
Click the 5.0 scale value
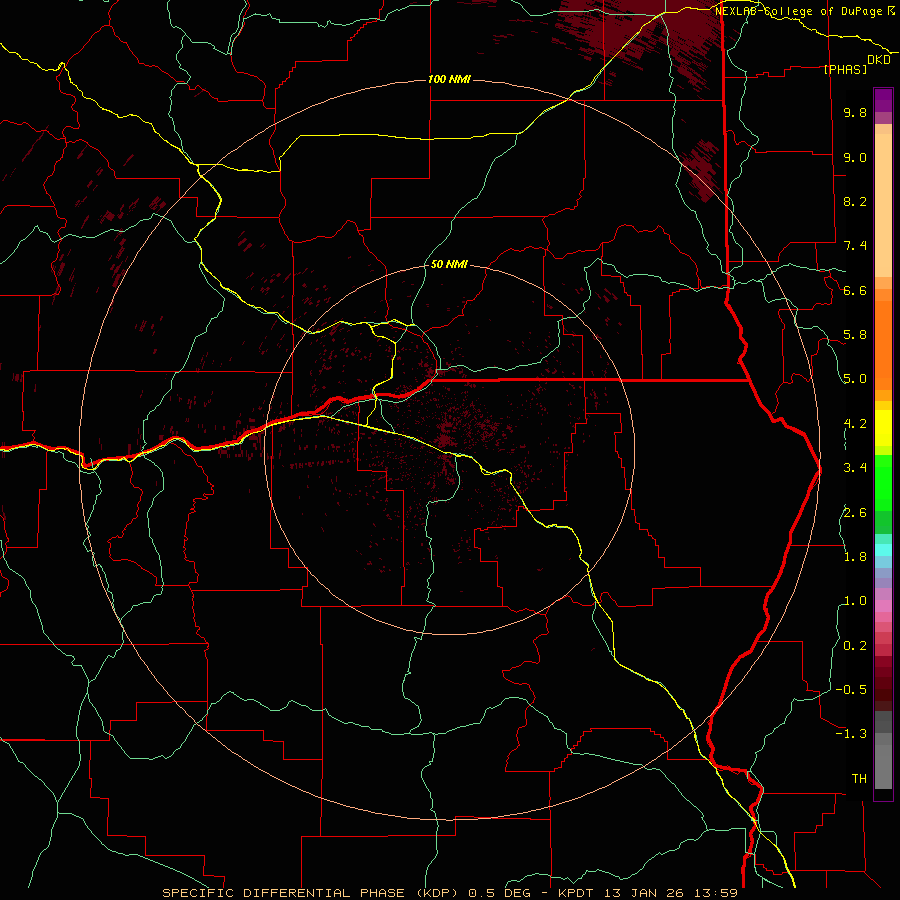(855, 379)
